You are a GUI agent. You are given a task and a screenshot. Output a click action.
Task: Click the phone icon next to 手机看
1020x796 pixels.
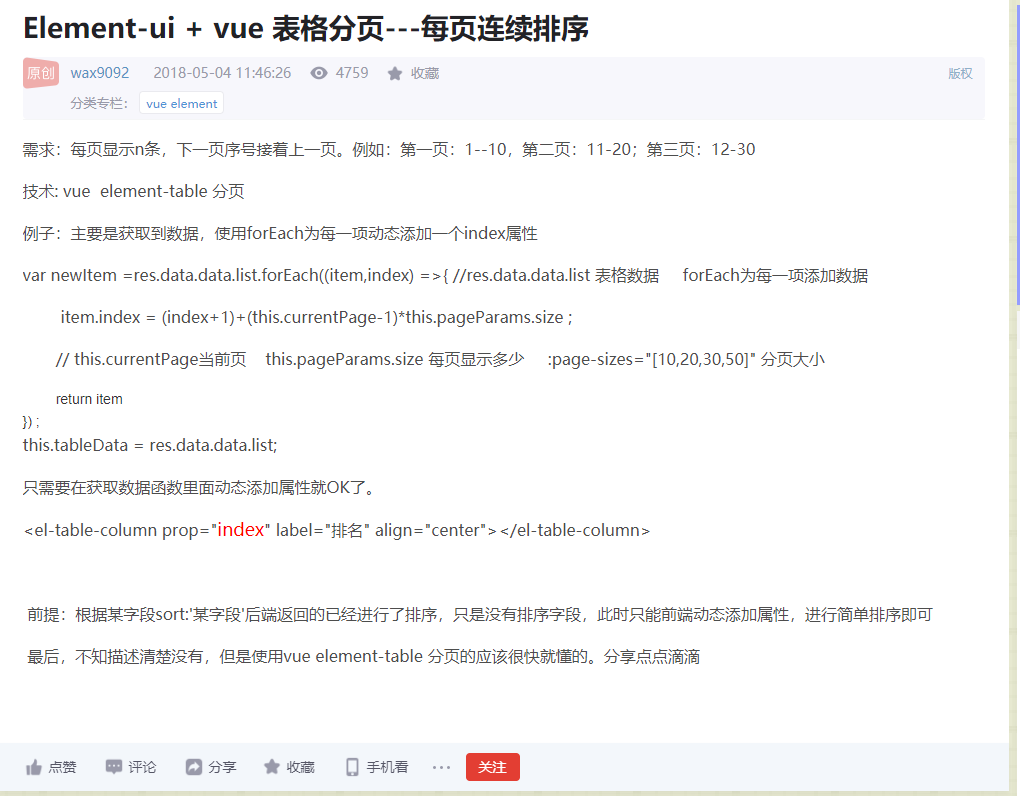click(352, 767)
